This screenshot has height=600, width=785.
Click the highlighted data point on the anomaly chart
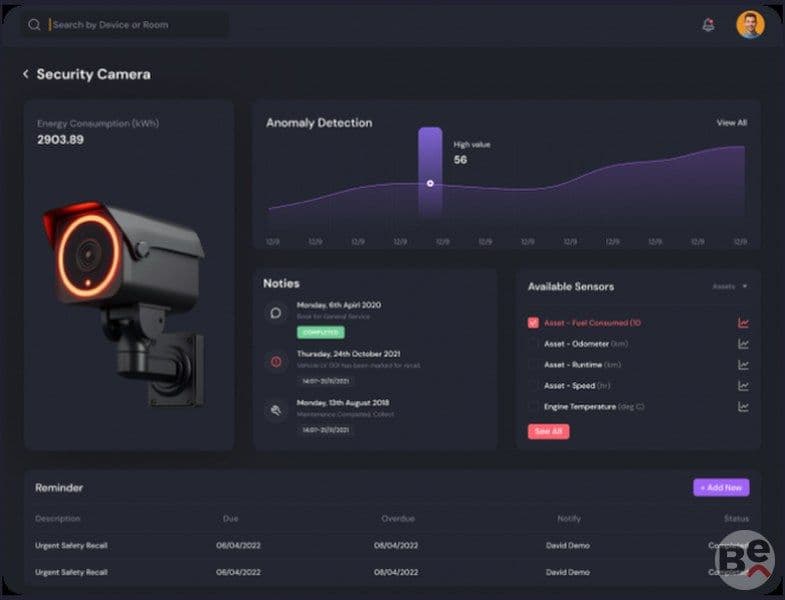pyautogui.click(x=430, y=183)
